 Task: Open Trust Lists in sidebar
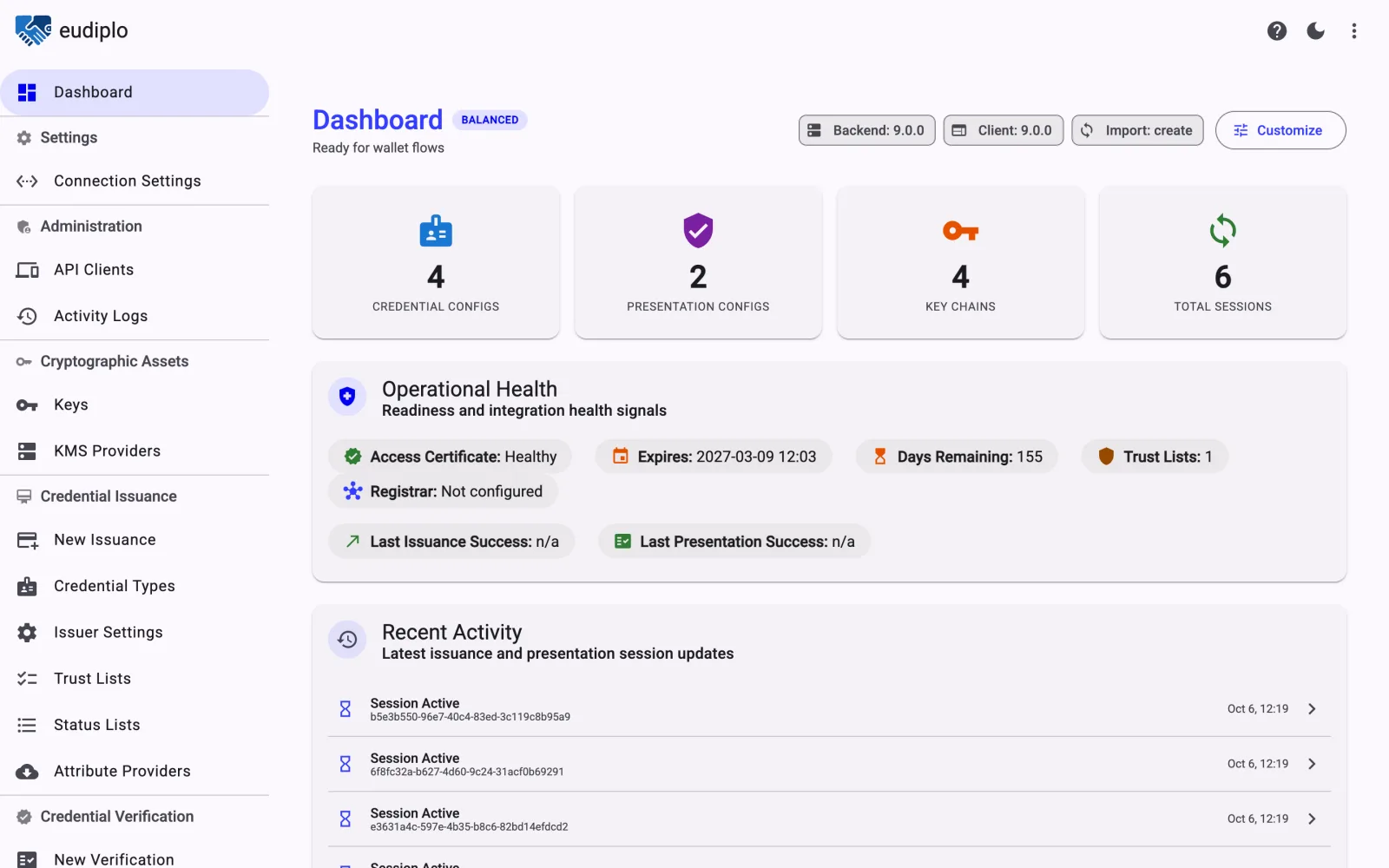tap(135, 679)
